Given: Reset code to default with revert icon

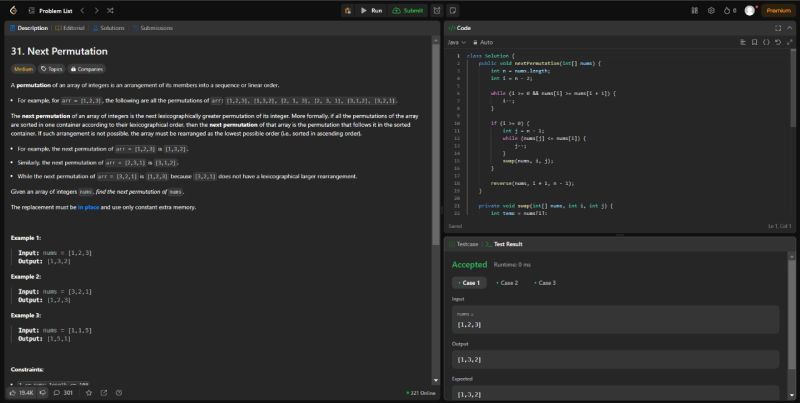Looking at the screenshot, I should coord(778,43).
